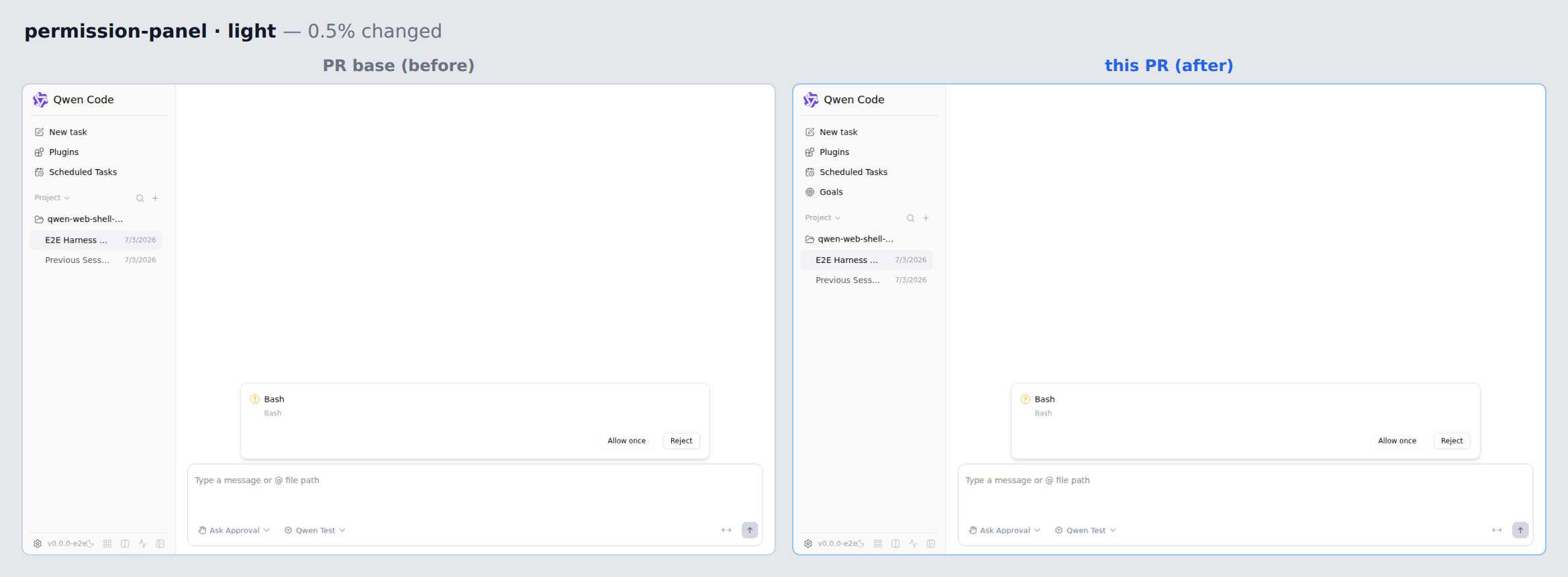The height and width of the screenshot is (577, 1568).
Task: Toggle split view icon in before panel footer
Action: click(125, 543)
